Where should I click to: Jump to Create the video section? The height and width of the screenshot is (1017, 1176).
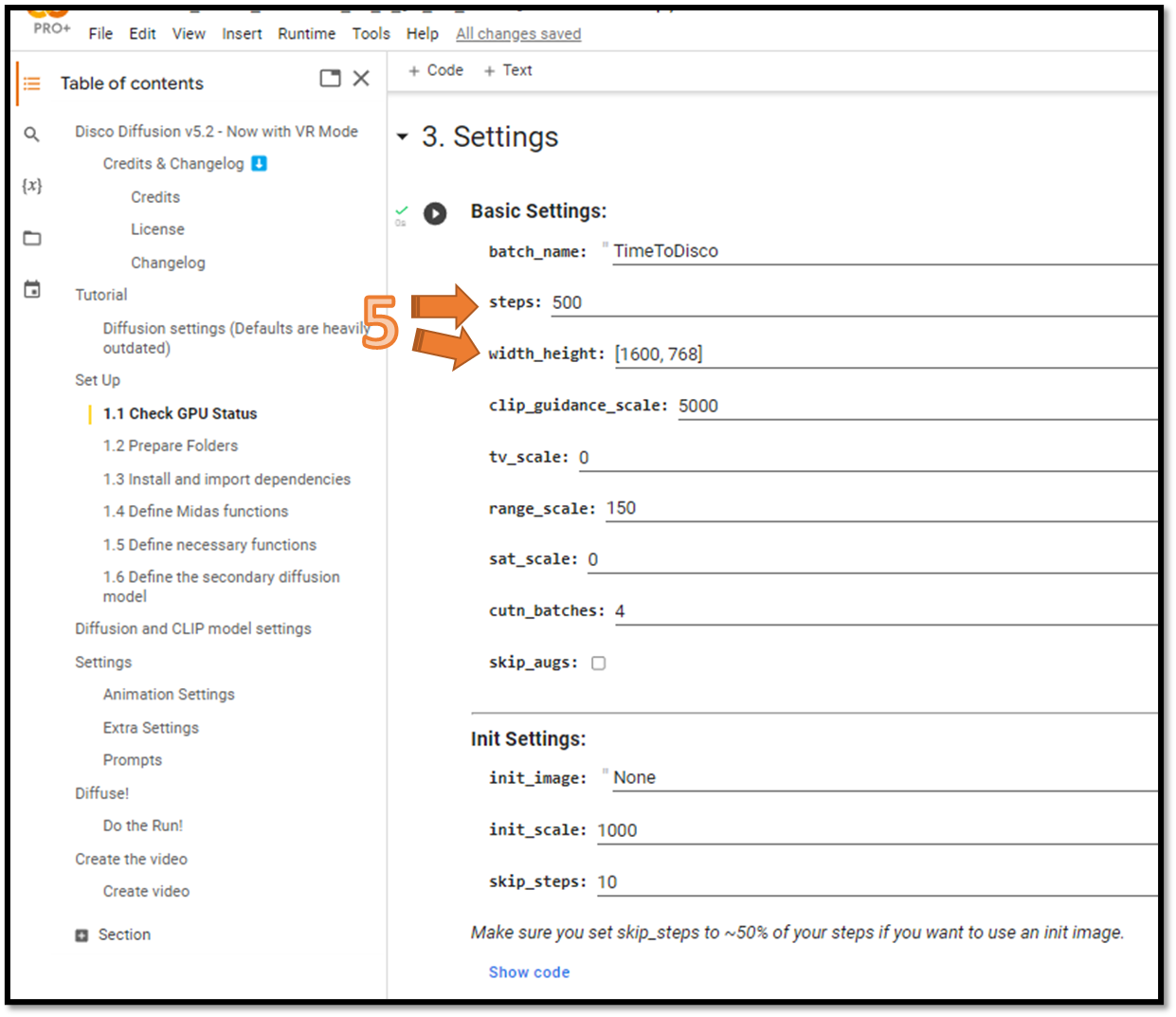[132, 859]
